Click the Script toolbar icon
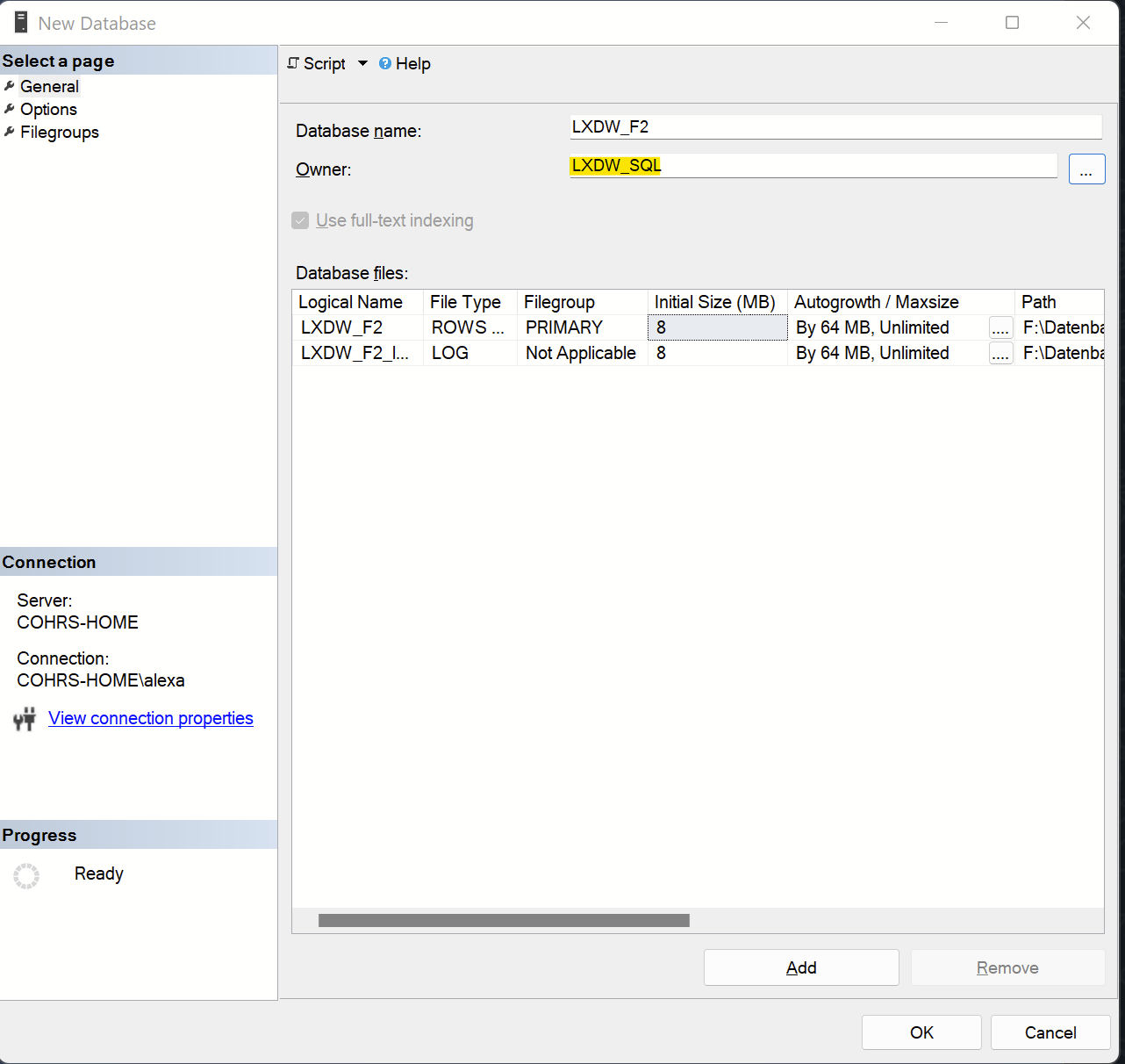 point(294,63)
